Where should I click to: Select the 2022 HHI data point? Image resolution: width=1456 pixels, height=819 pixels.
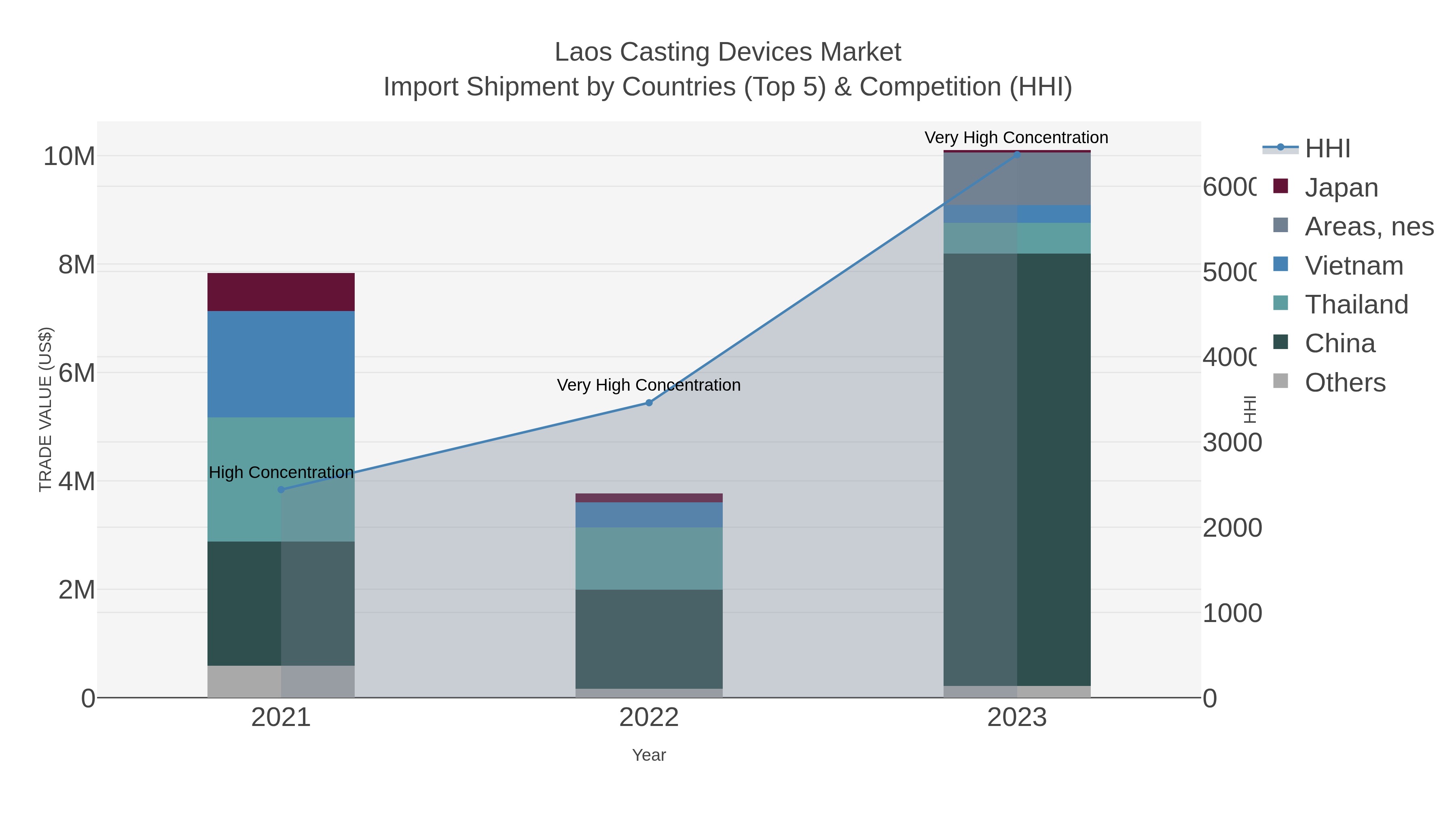649,402
